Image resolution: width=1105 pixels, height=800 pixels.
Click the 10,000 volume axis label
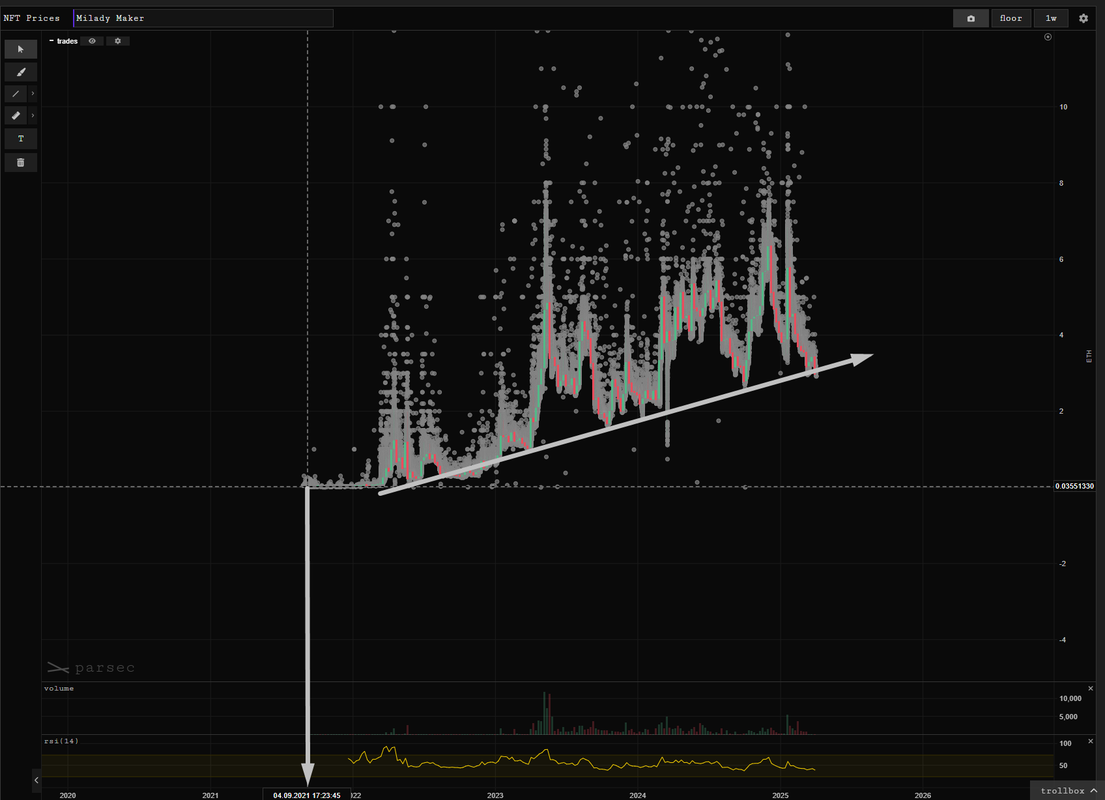[x=1070, y=699]
